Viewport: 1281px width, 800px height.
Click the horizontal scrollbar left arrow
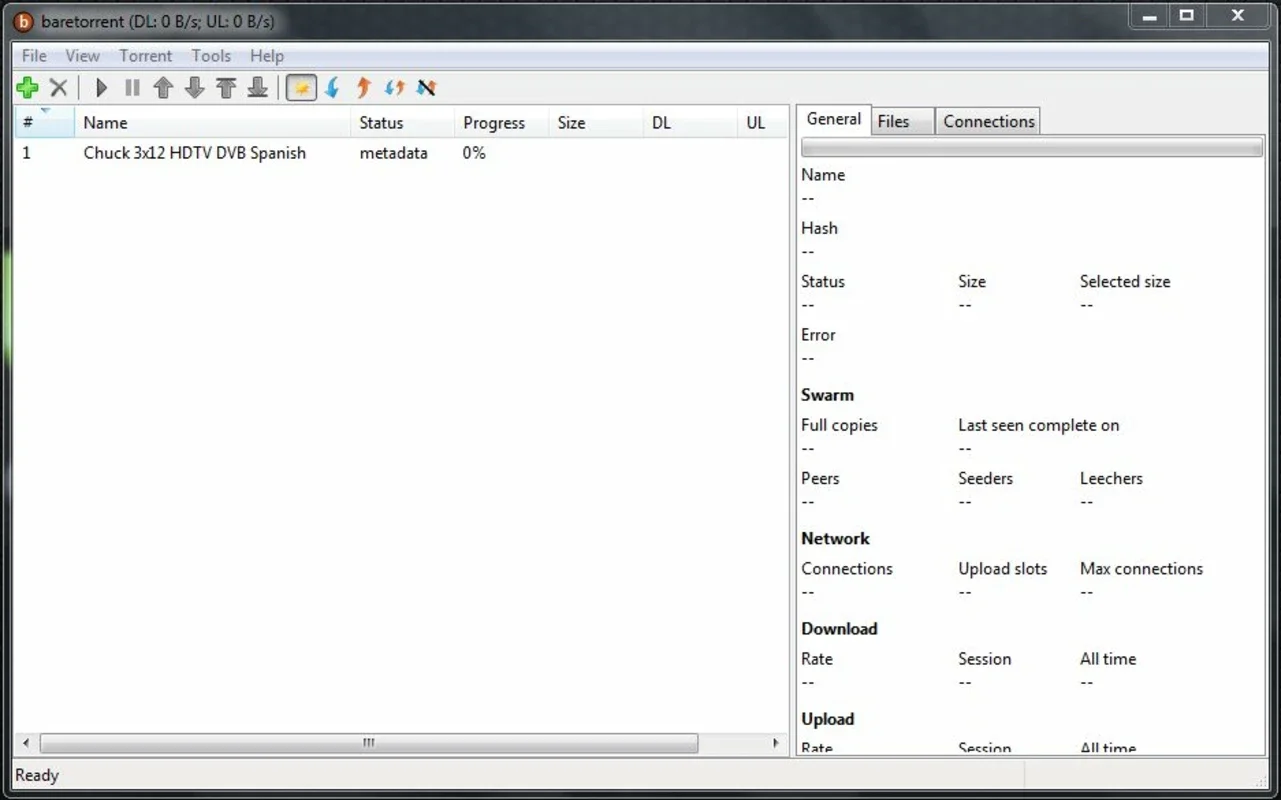[26, 743]
